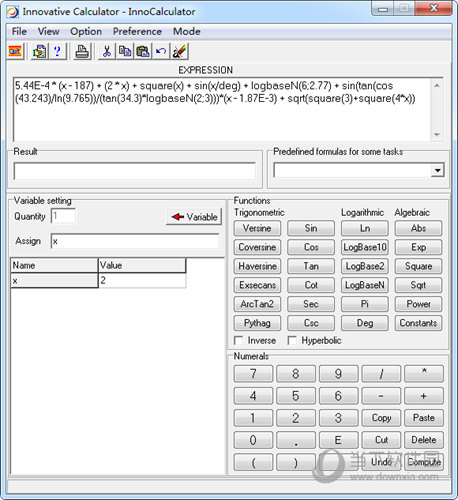Image resolution: width=458 pixels, height=500 pixels.
Task: Open the File menu
Action: pos(19,31)
